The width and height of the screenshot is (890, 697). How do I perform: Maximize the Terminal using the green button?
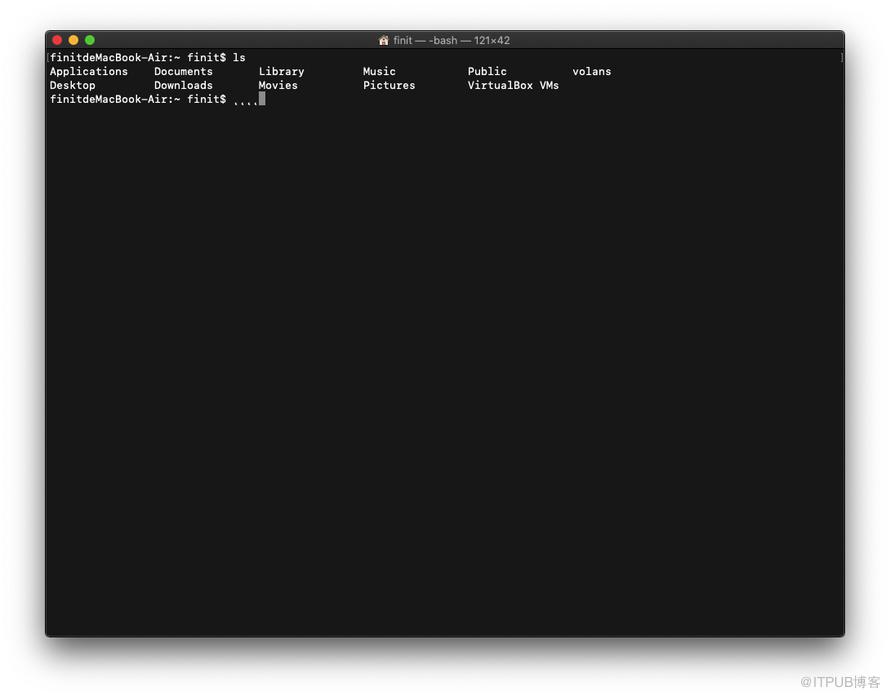(90, 40)
